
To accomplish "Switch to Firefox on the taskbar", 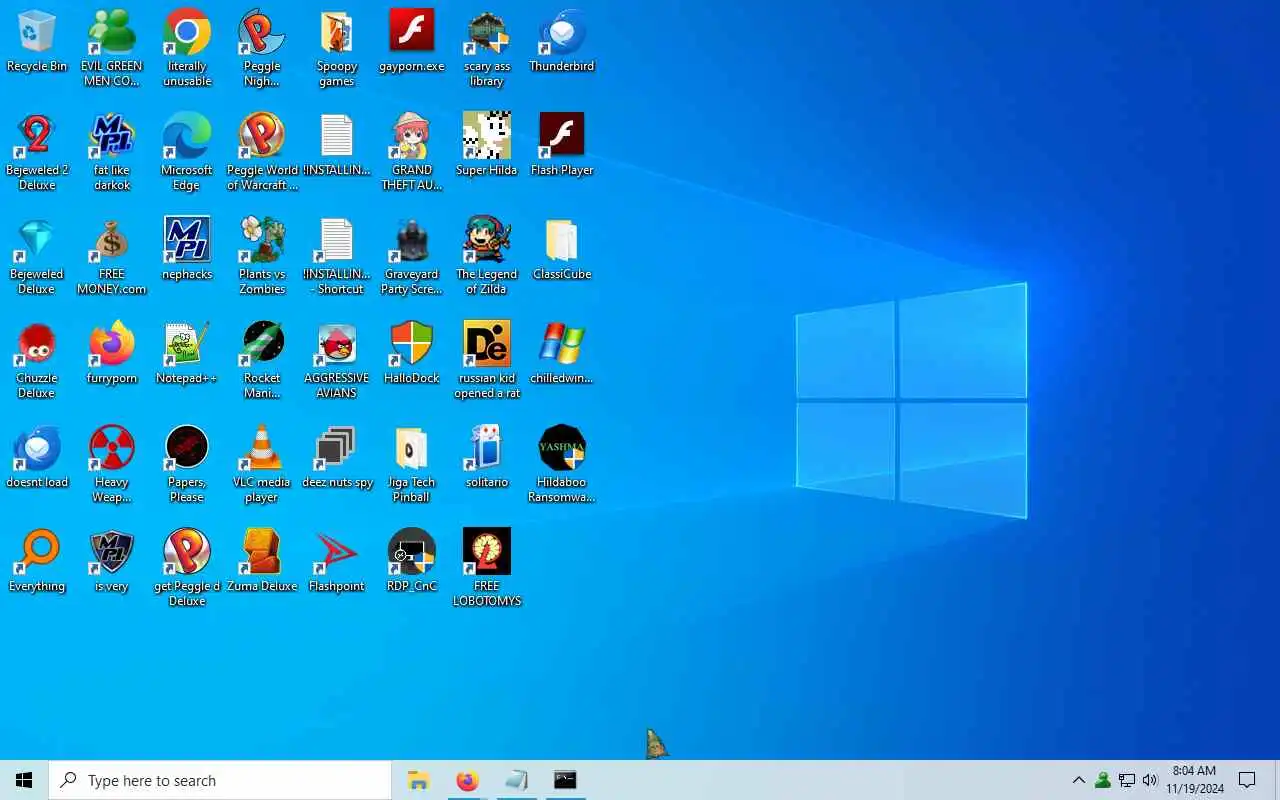I will (467, 780).
